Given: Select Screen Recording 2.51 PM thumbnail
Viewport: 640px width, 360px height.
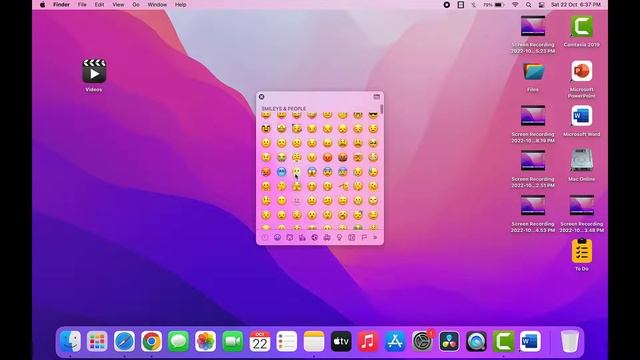Looking at the screenshot, I should pyautogui.click(x=533, y=160).
